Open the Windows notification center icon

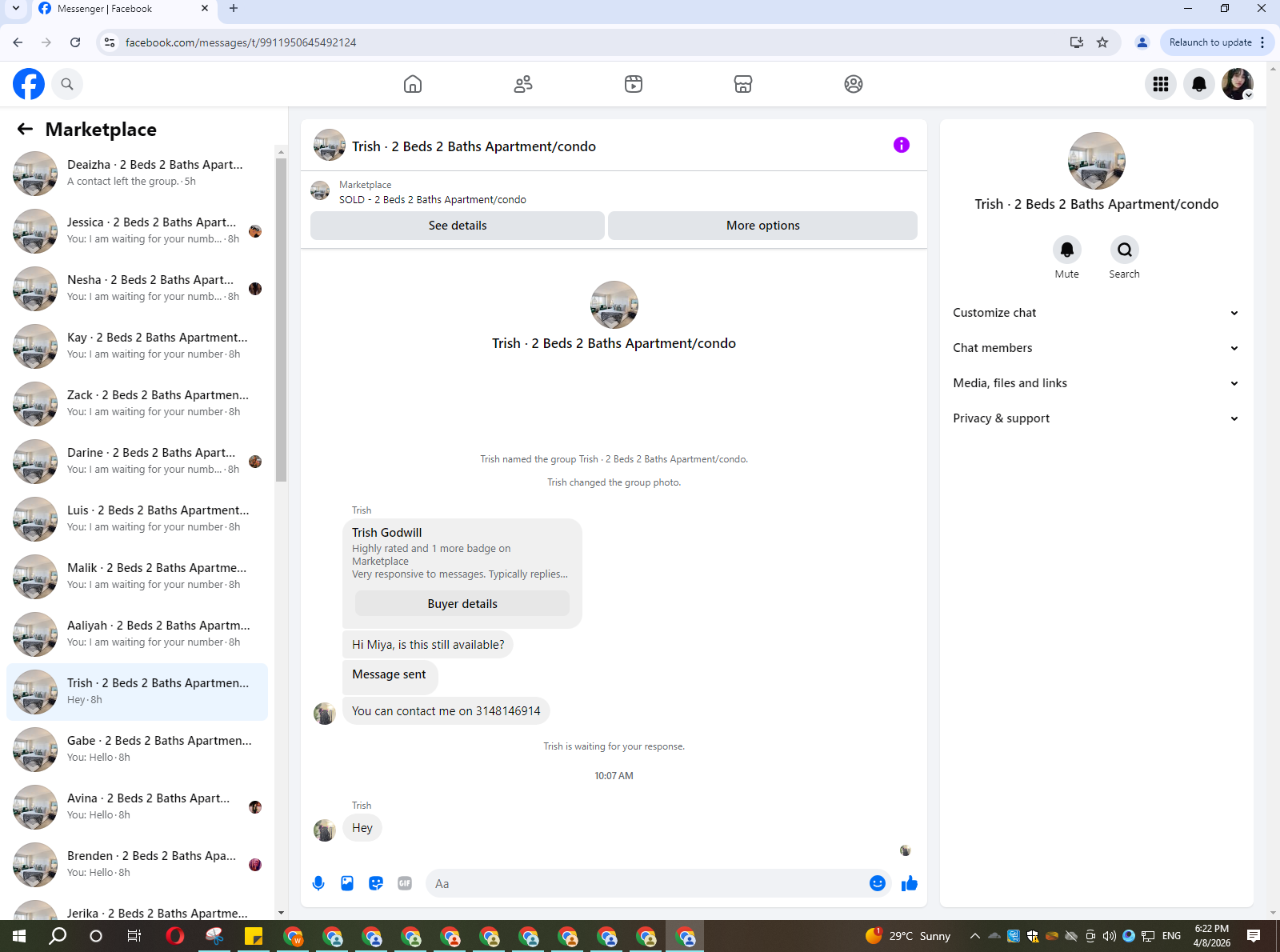pos(1254,936)
